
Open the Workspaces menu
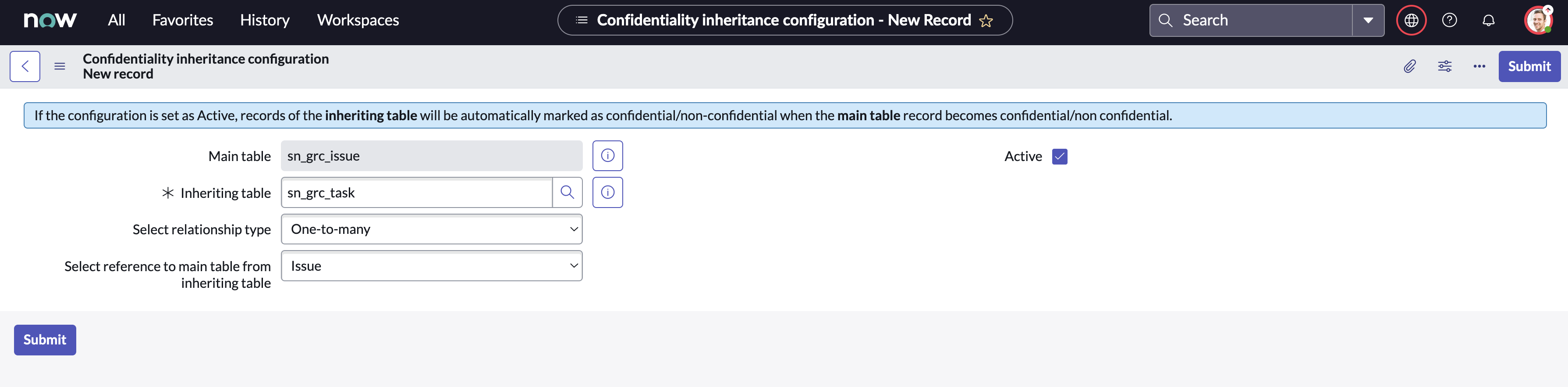click(x=358, y=20)
